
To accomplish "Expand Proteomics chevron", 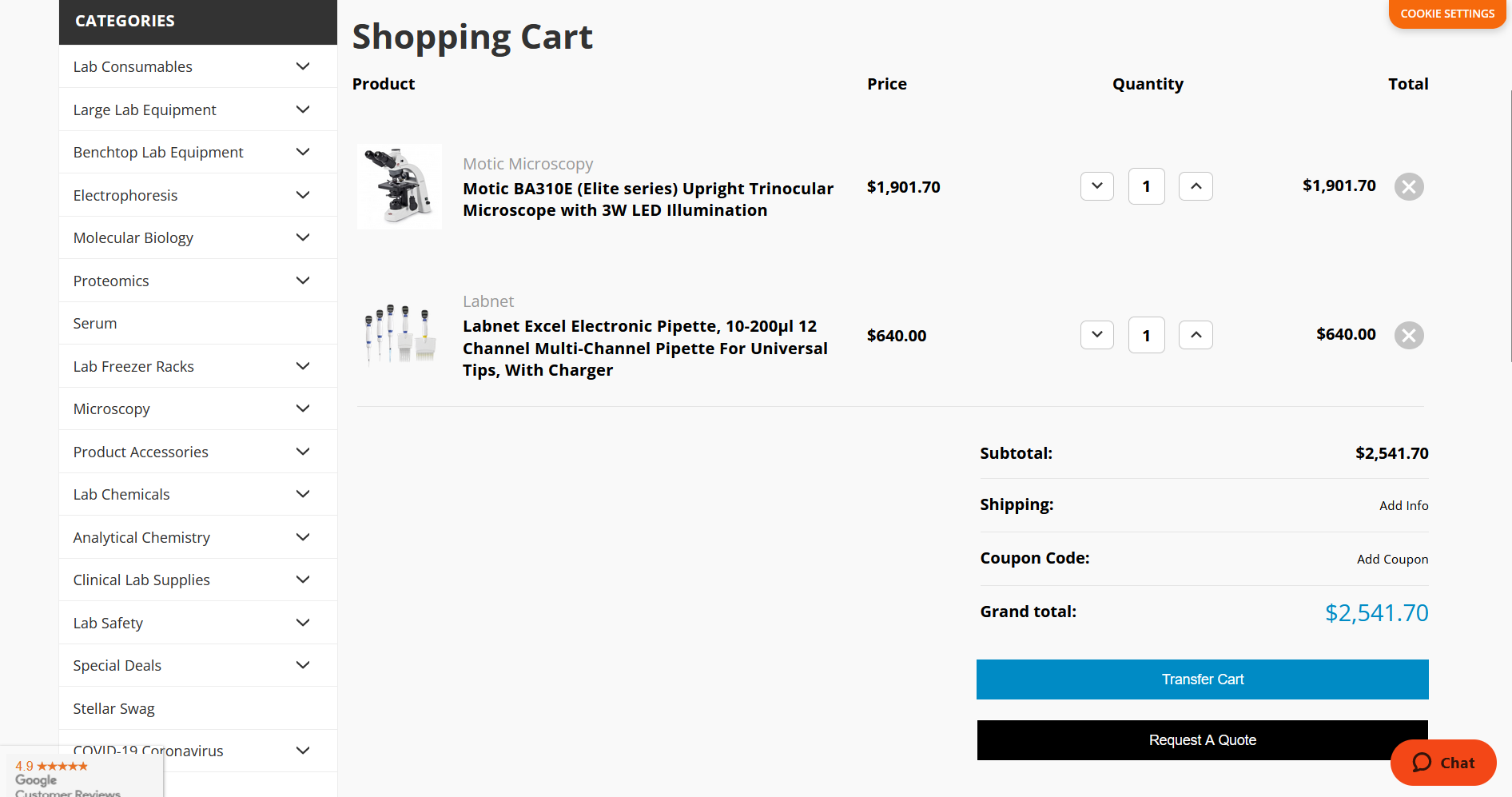I will point(303,281).
